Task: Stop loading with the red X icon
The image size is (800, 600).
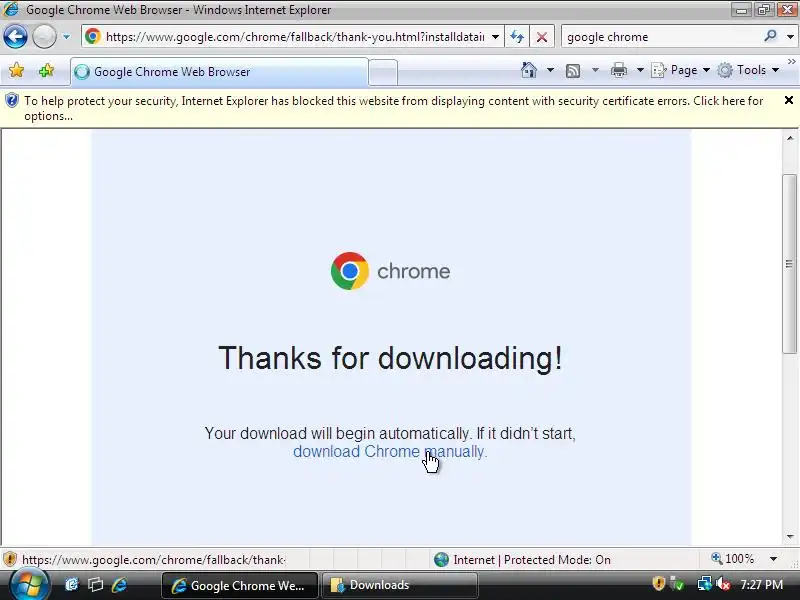Action: 542,37
